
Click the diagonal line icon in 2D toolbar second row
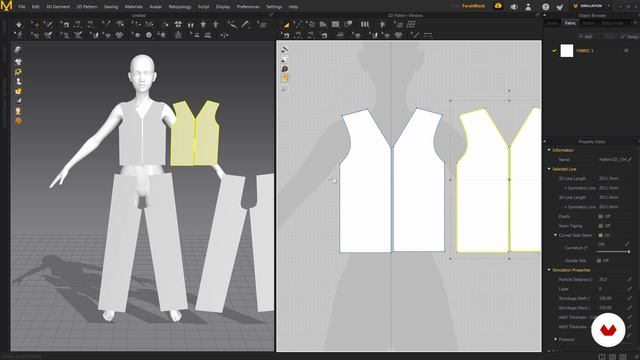point(415,36)
